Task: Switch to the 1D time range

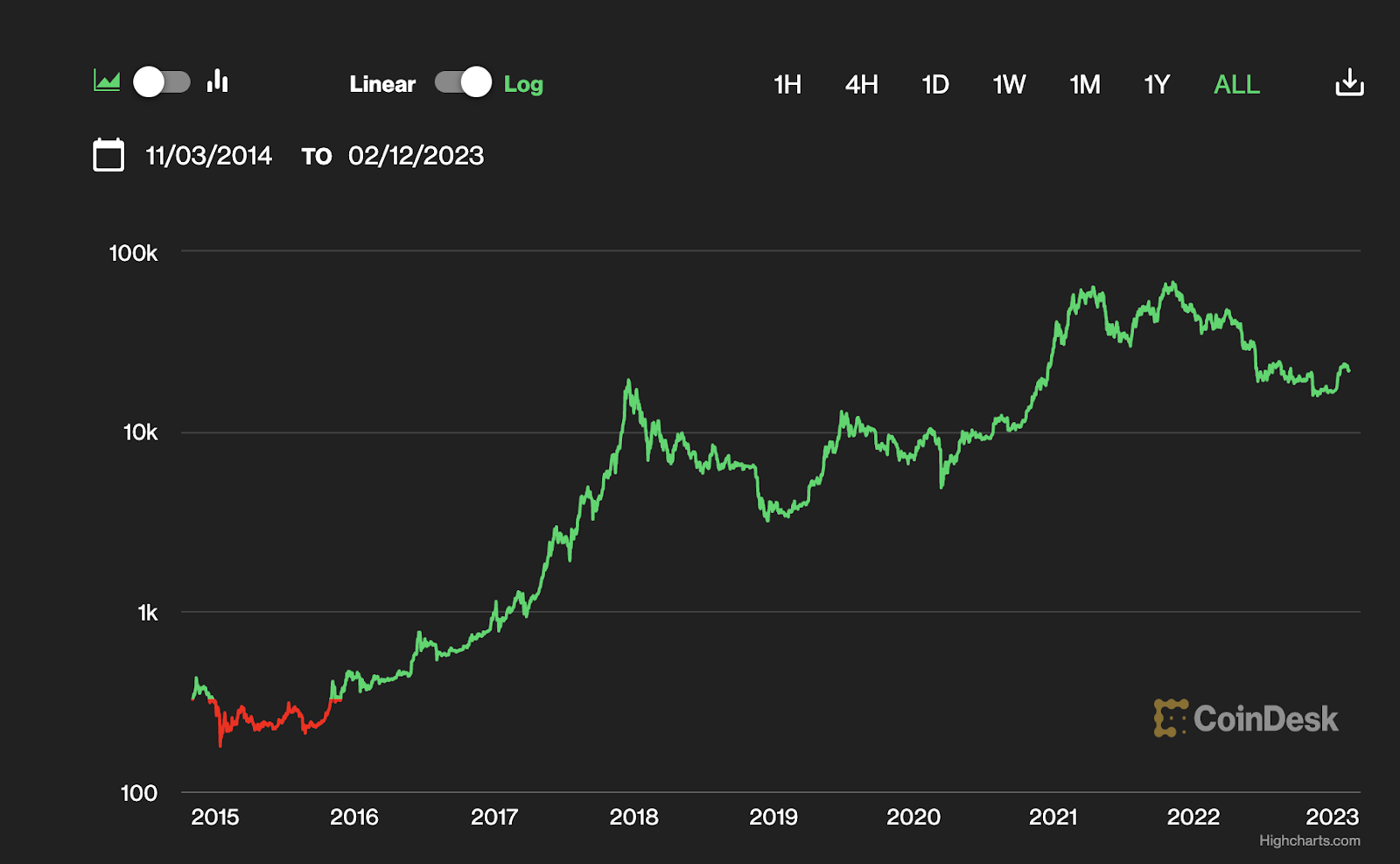Action: point(935,84)
